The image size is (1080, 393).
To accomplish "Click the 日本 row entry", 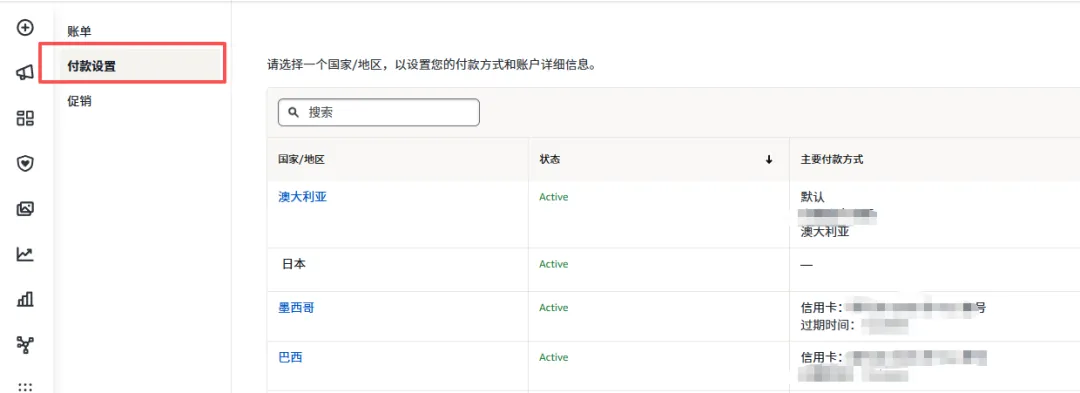I will (x=294, y=264).
